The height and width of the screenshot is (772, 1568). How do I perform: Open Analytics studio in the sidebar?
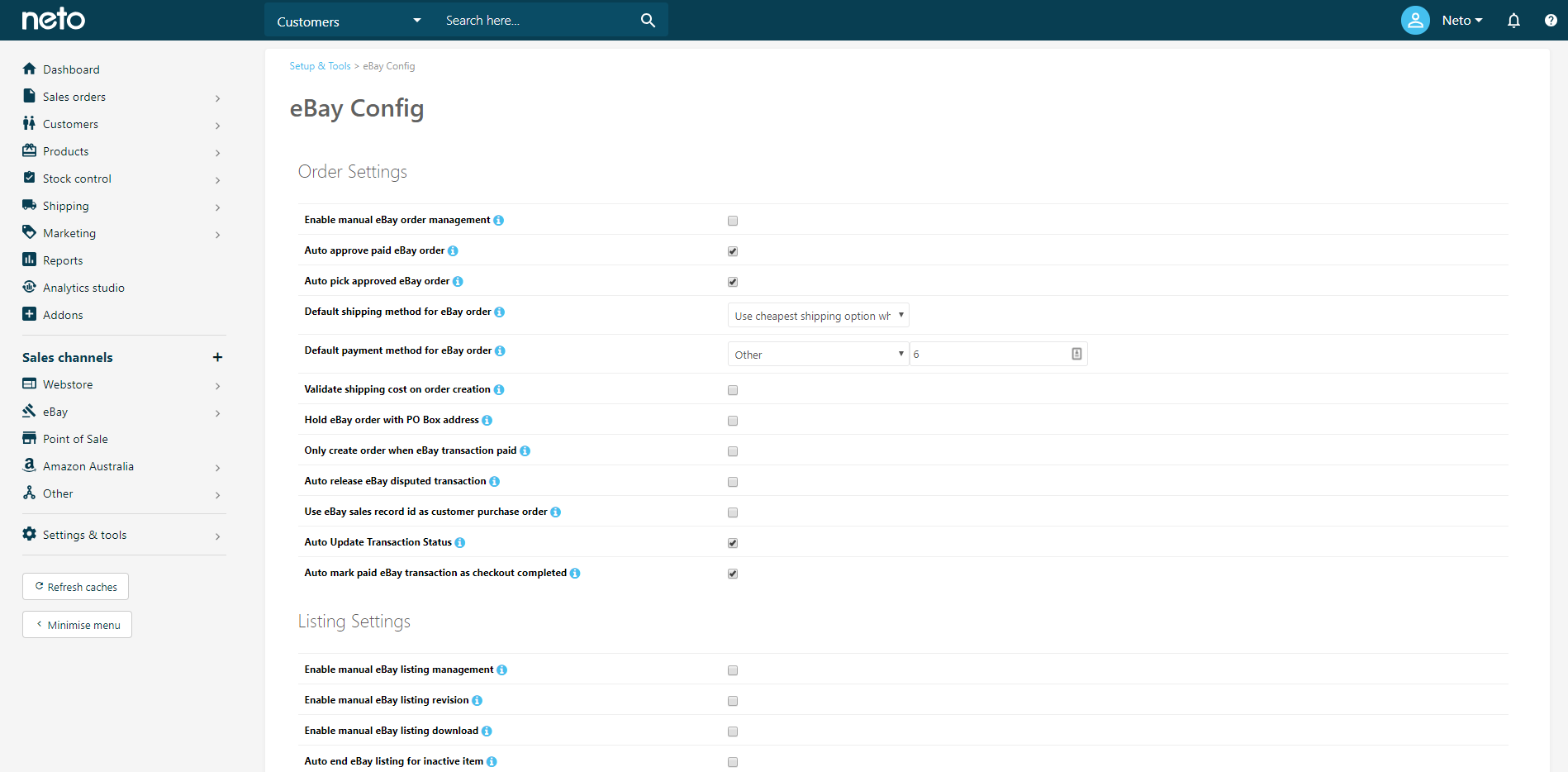pyautogui.click(x=83, y=288)
